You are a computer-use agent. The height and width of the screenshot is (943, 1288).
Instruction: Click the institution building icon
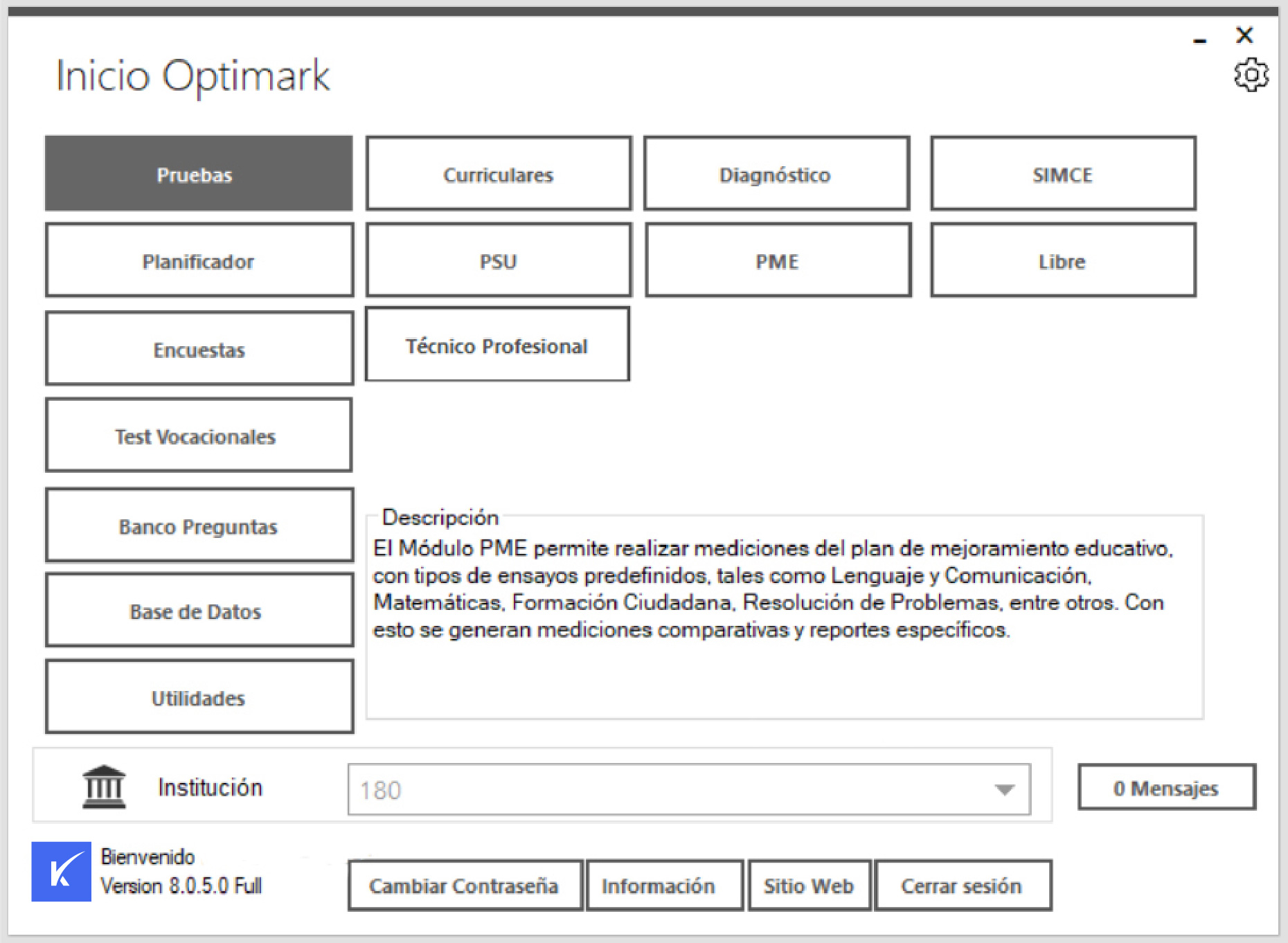104,787
